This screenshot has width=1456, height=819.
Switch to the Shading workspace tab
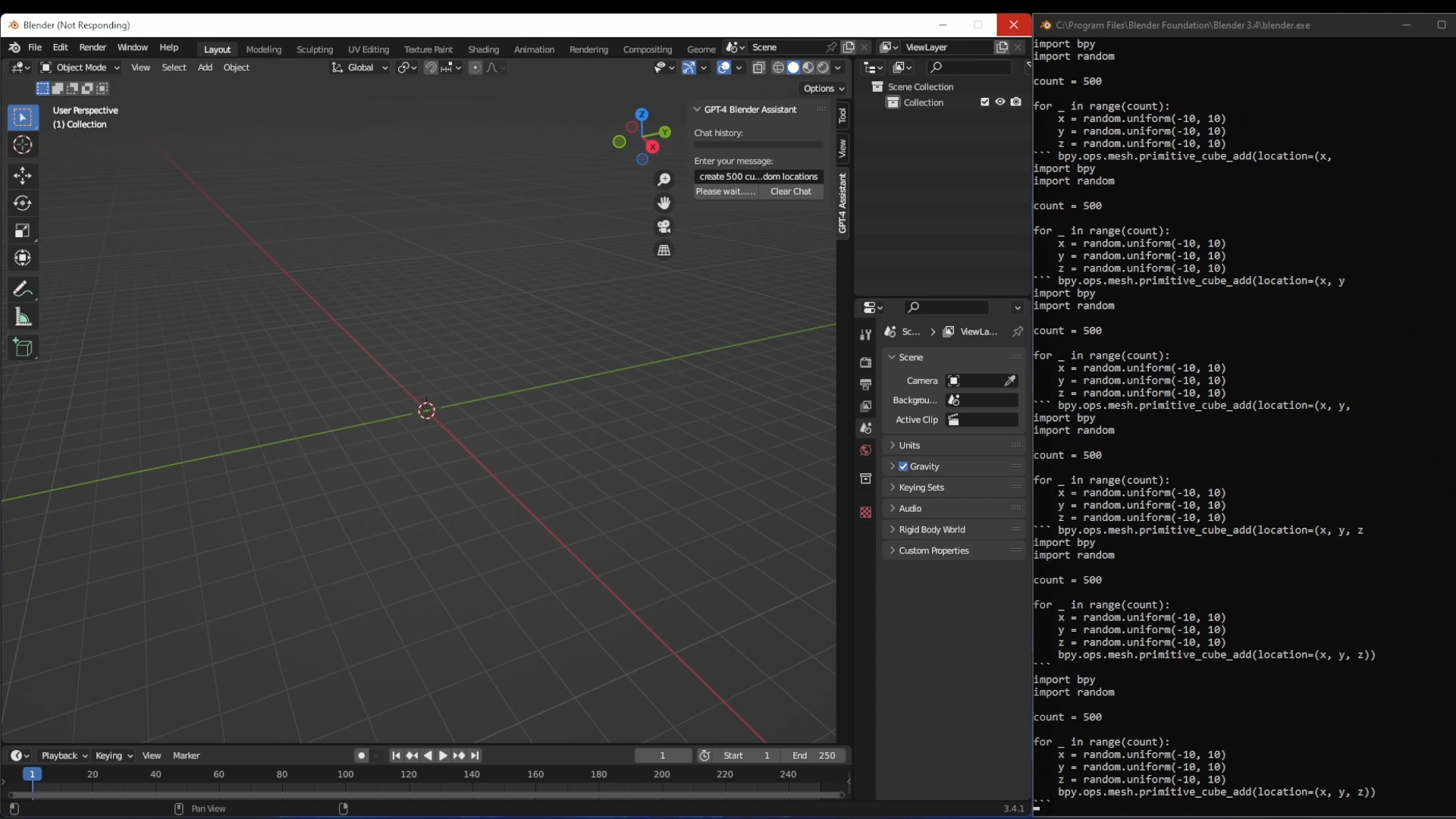tap(483, 49)
